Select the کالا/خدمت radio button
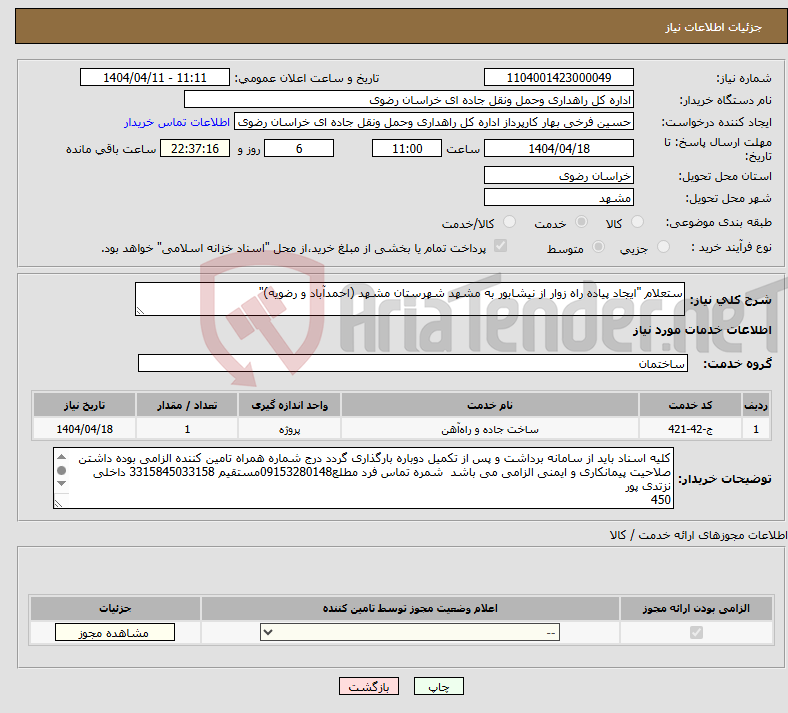This screenshot has height=713, width=788. point(509,222)
